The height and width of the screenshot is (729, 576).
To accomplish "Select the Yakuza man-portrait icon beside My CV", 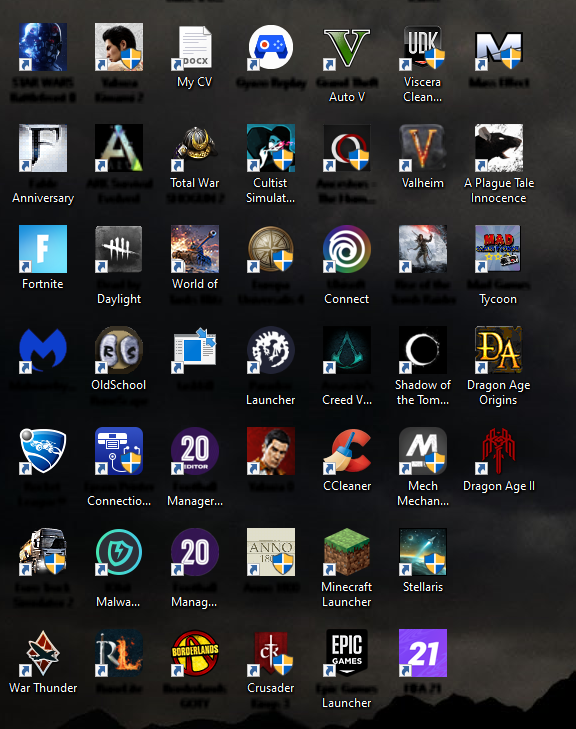I will [x=119, y=47].
